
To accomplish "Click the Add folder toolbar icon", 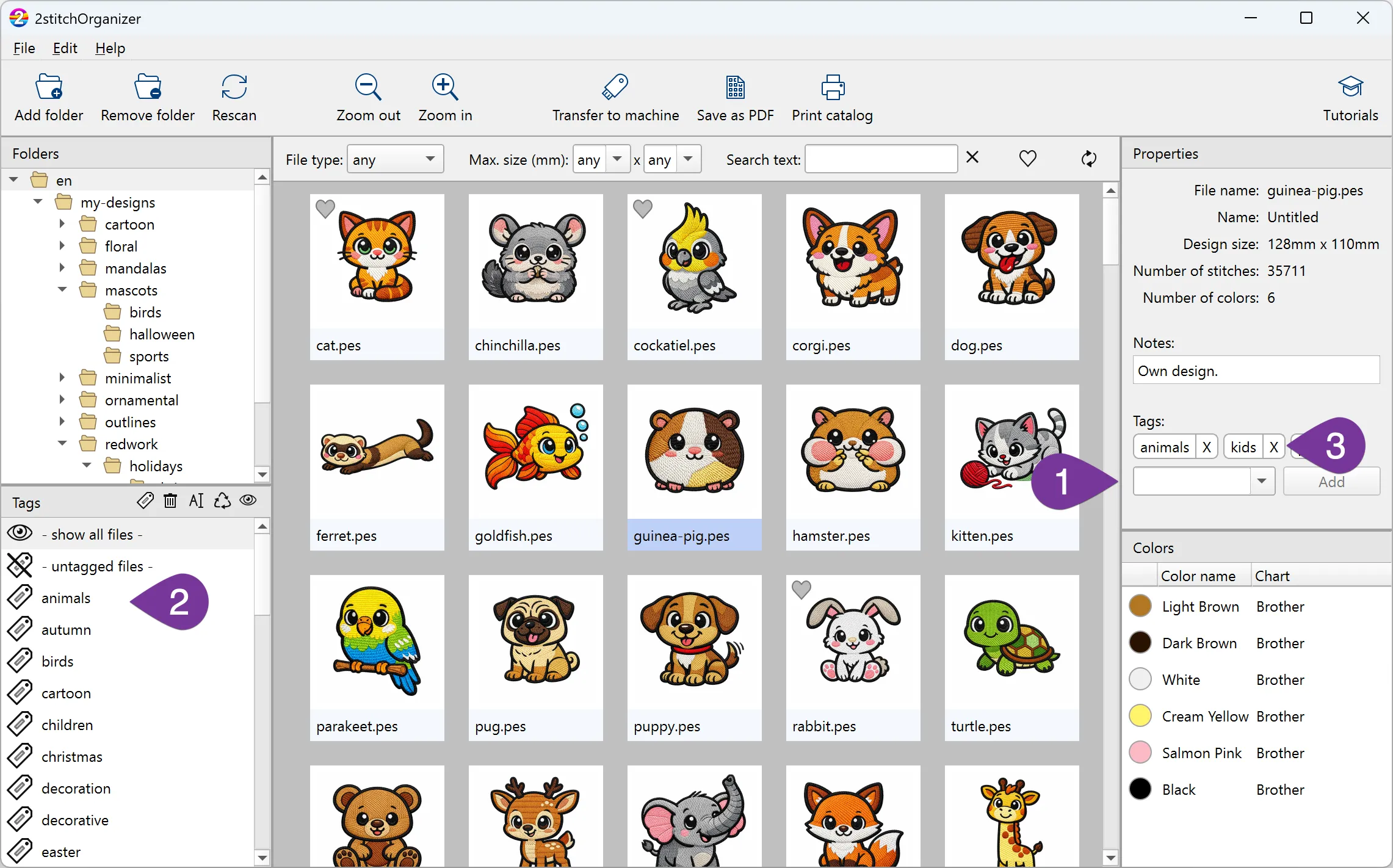I will pyautogui.click(x=49, y=87).
